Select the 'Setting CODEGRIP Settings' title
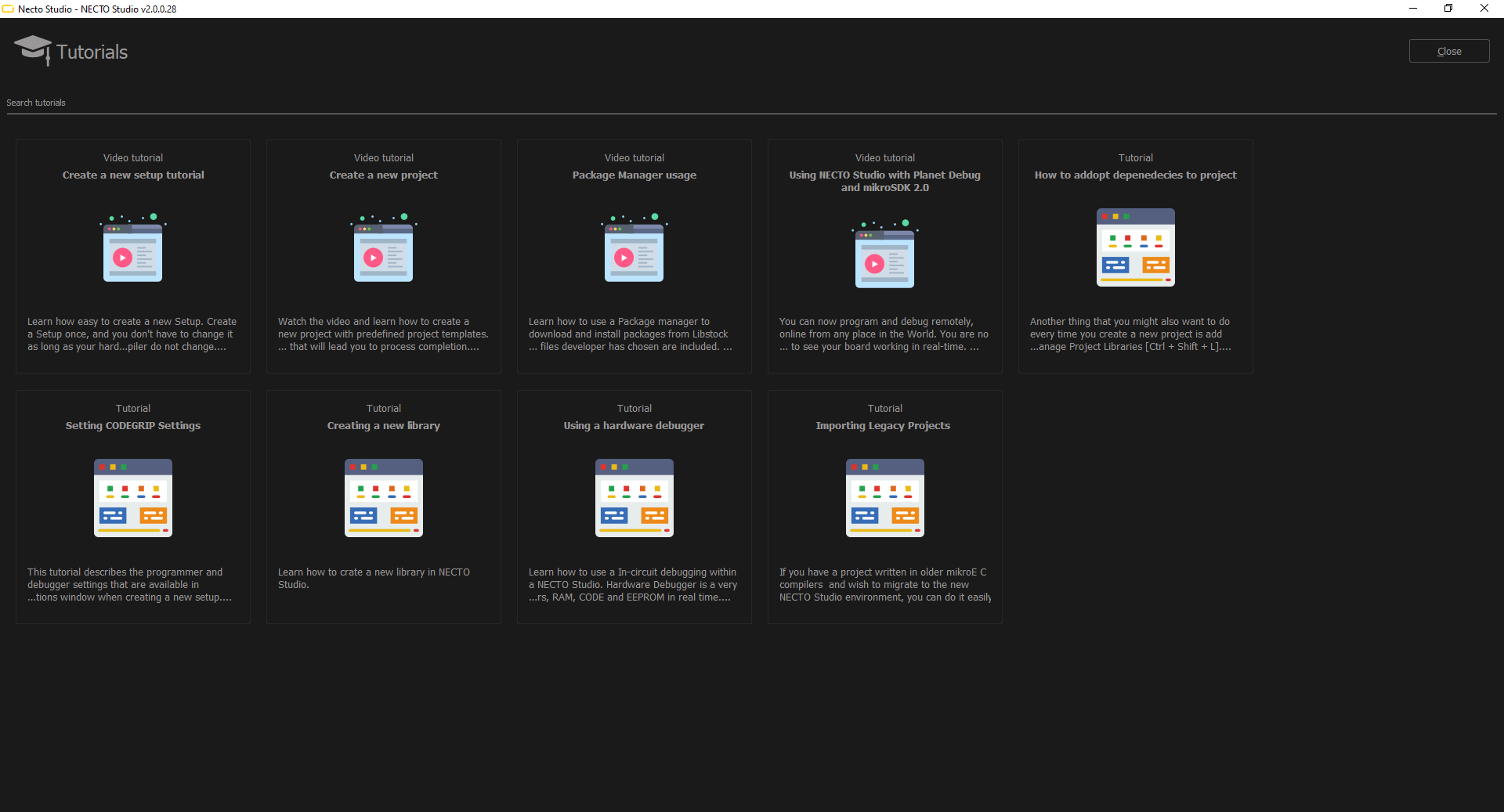This screenshot has height=812, width=1504. point(133,426)
